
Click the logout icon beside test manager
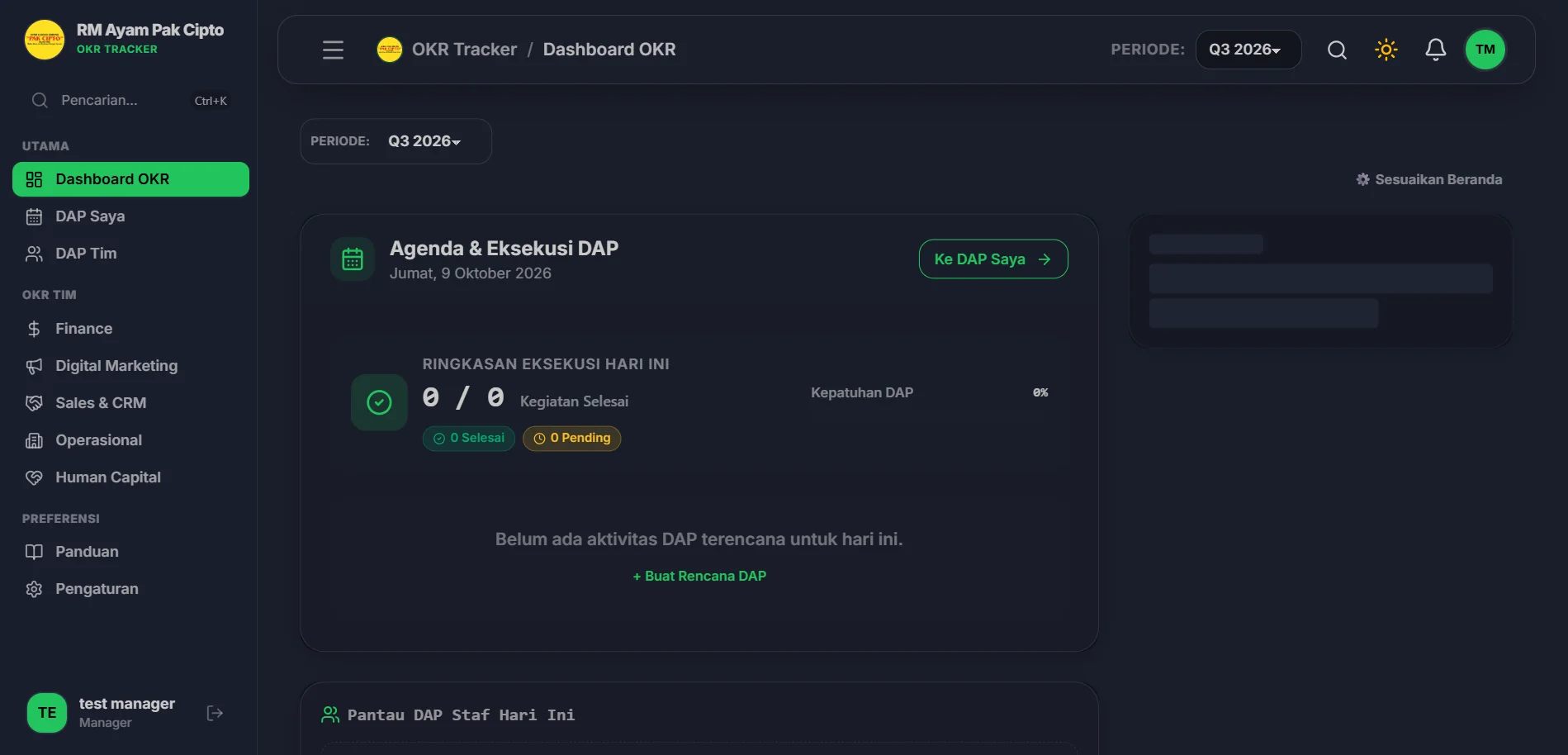[x=215, y=713]
